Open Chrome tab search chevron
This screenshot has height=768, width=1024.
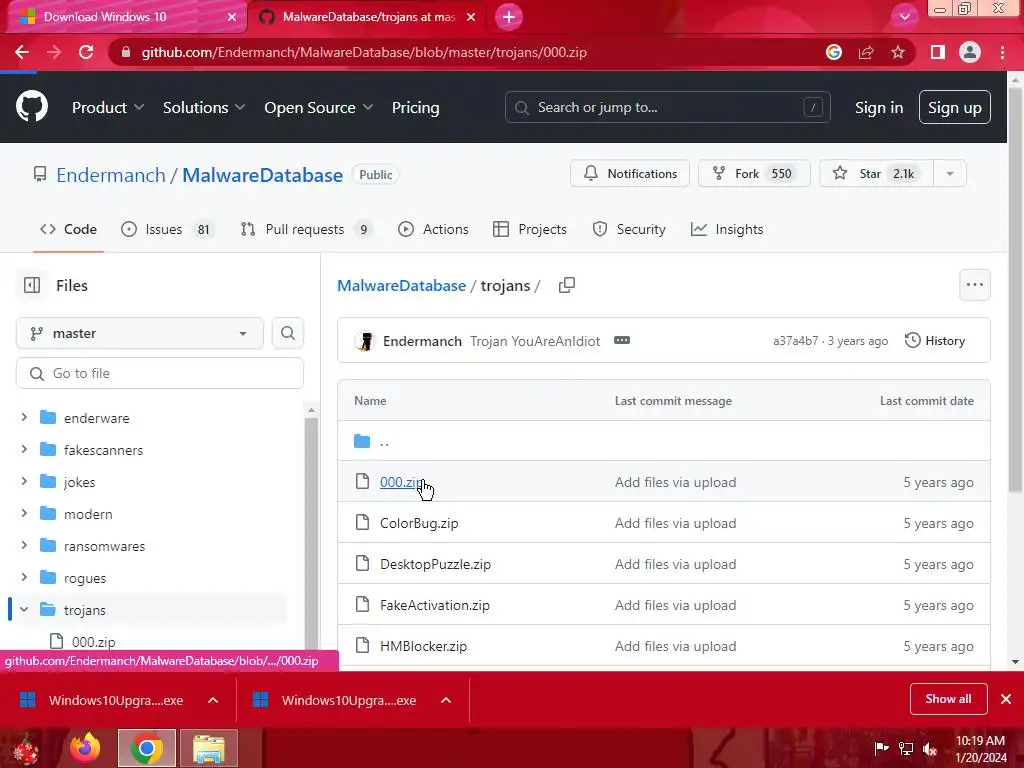pyautogui.click(x=904, y=17)
